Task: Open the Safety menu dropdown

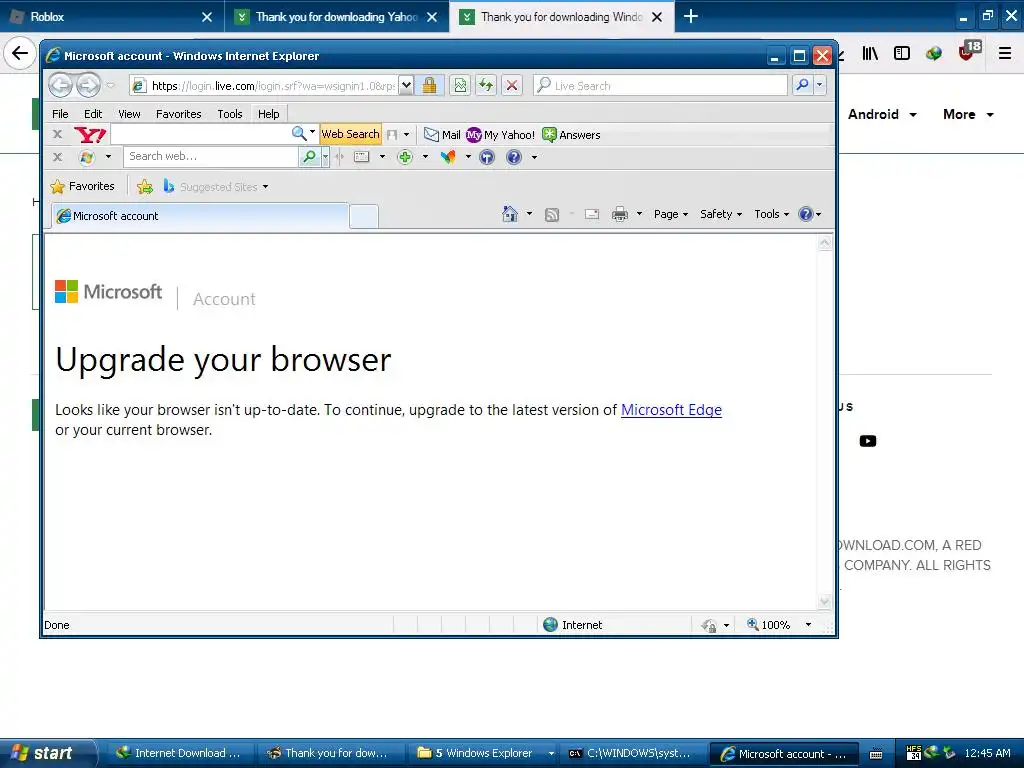Action: point(720,214)
